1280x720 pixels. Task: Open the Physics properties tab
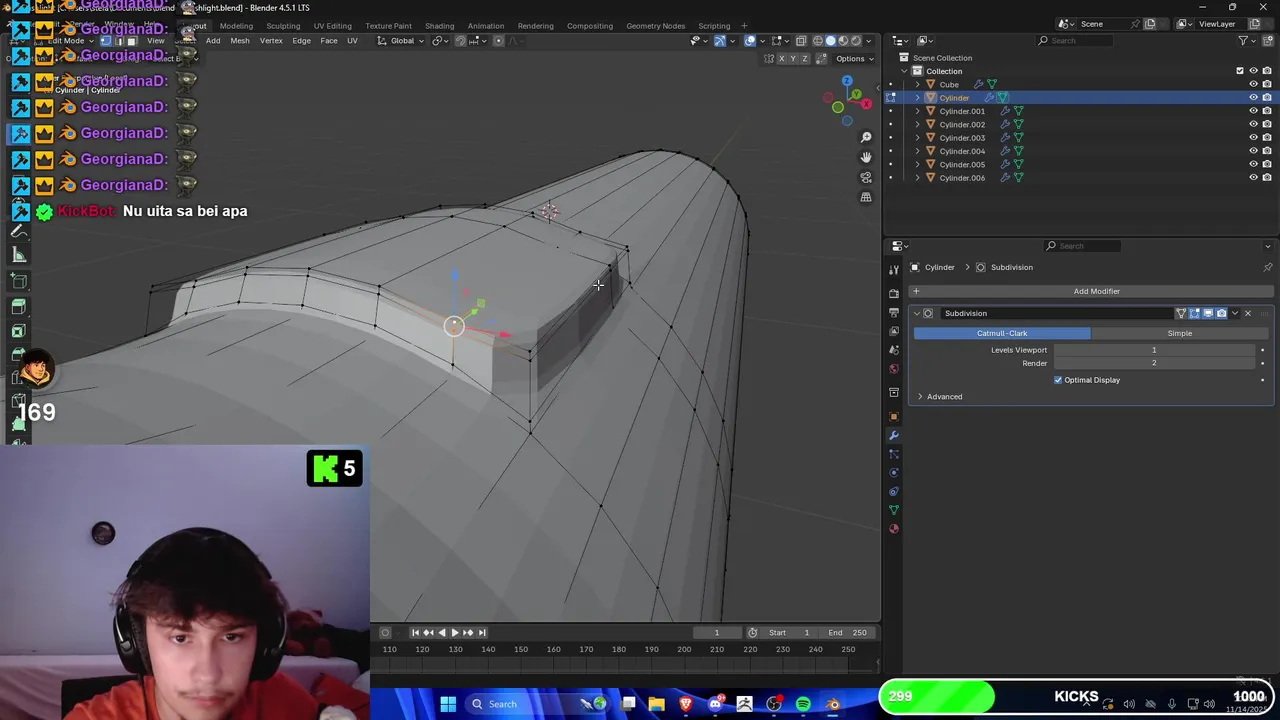(x=894, y=472)
